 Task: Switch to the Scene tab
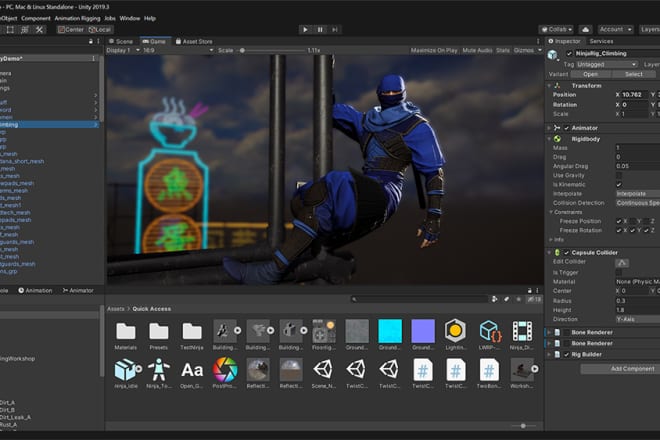click(121, 42)
